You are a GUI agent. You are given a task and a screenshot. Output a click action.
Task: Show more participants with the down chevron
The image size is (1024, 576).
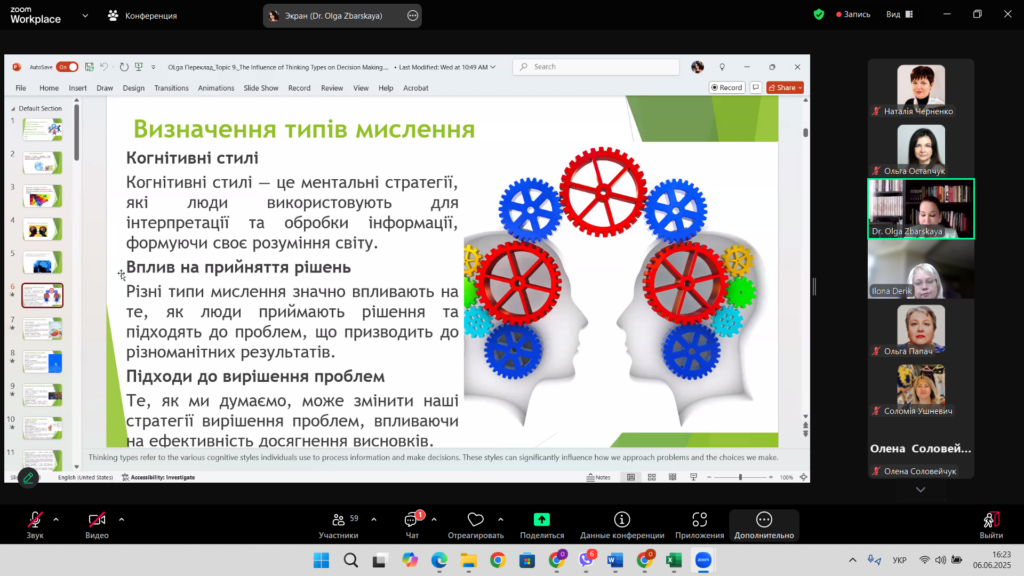click(920, 489)
